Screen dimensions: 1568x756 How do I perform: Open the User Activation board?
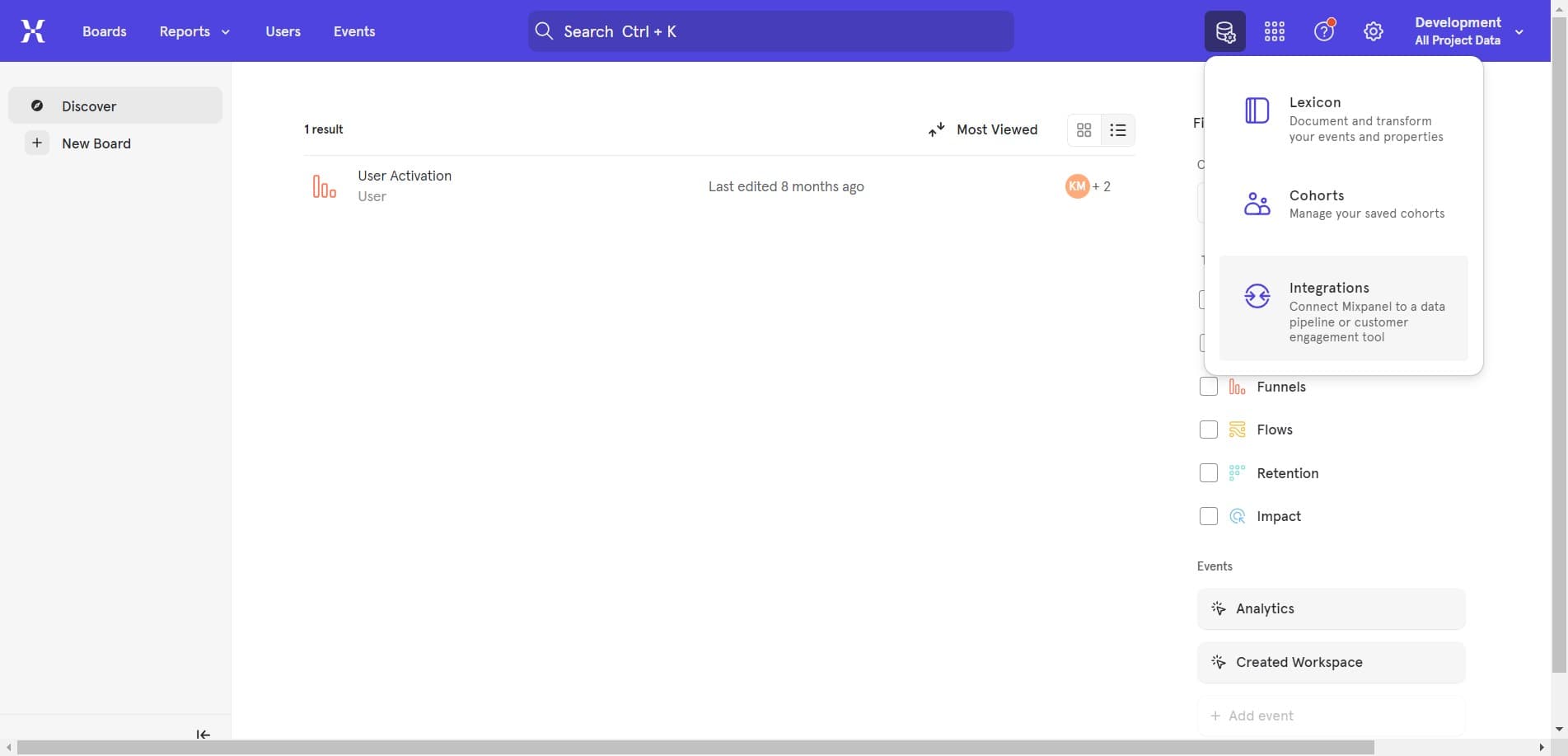[x=405, y=176]
